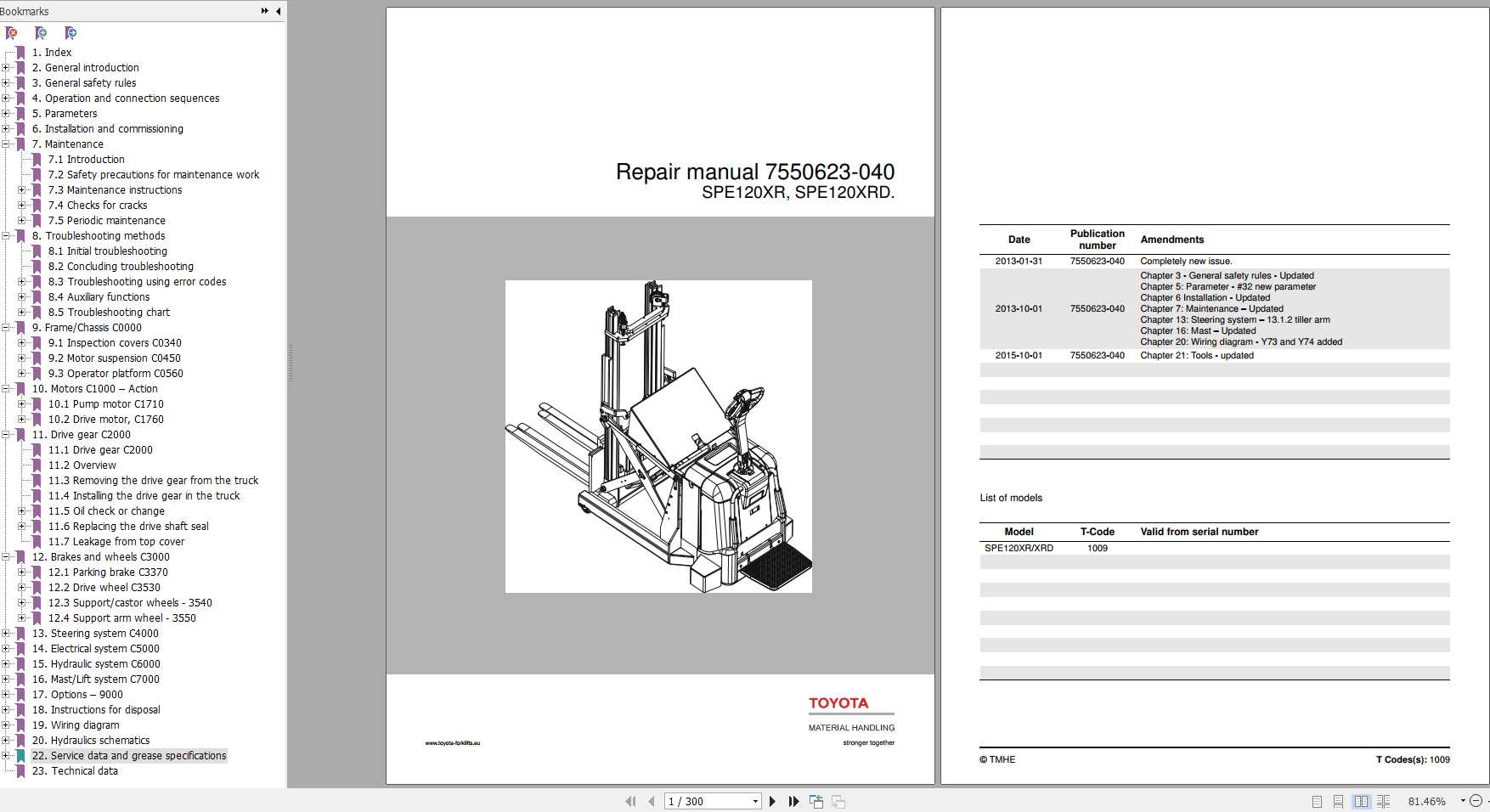The width and height of the screenshot is (1490, 812).
Task: Go to the last page icon
Action: tap(793, 801)
